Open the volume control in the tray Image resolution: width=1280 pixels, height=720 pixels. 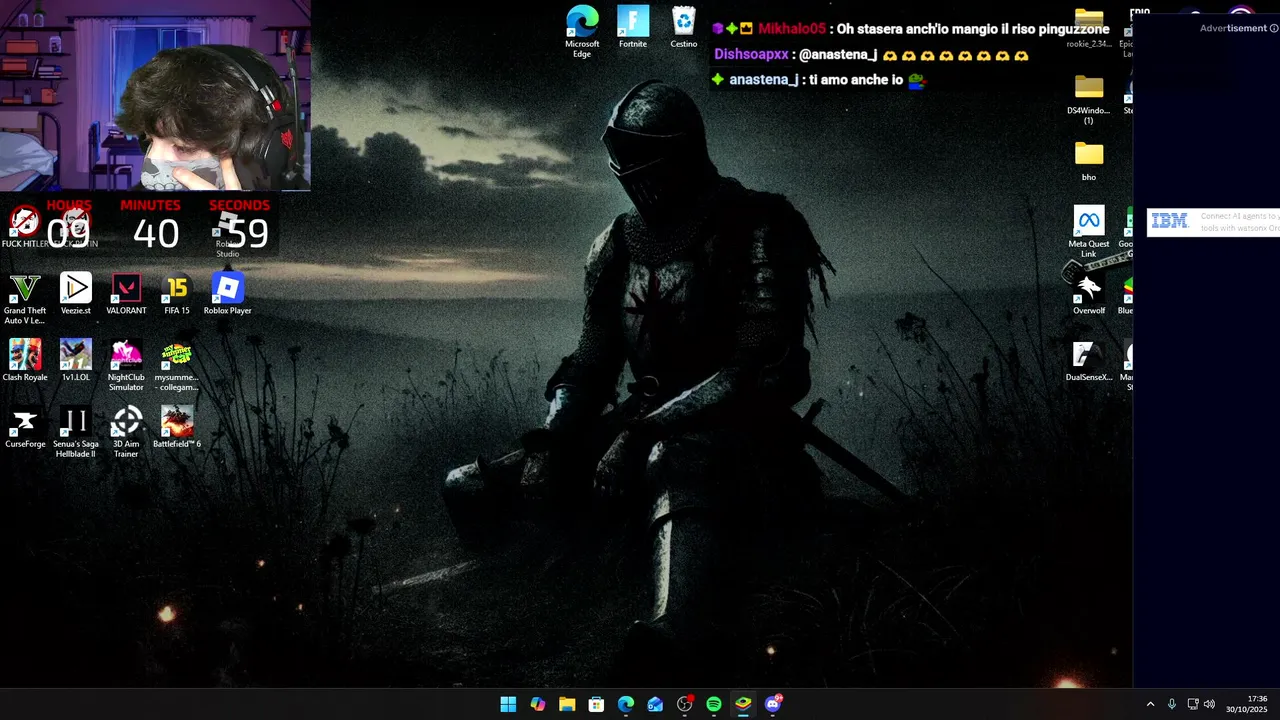coord(1209,704)
